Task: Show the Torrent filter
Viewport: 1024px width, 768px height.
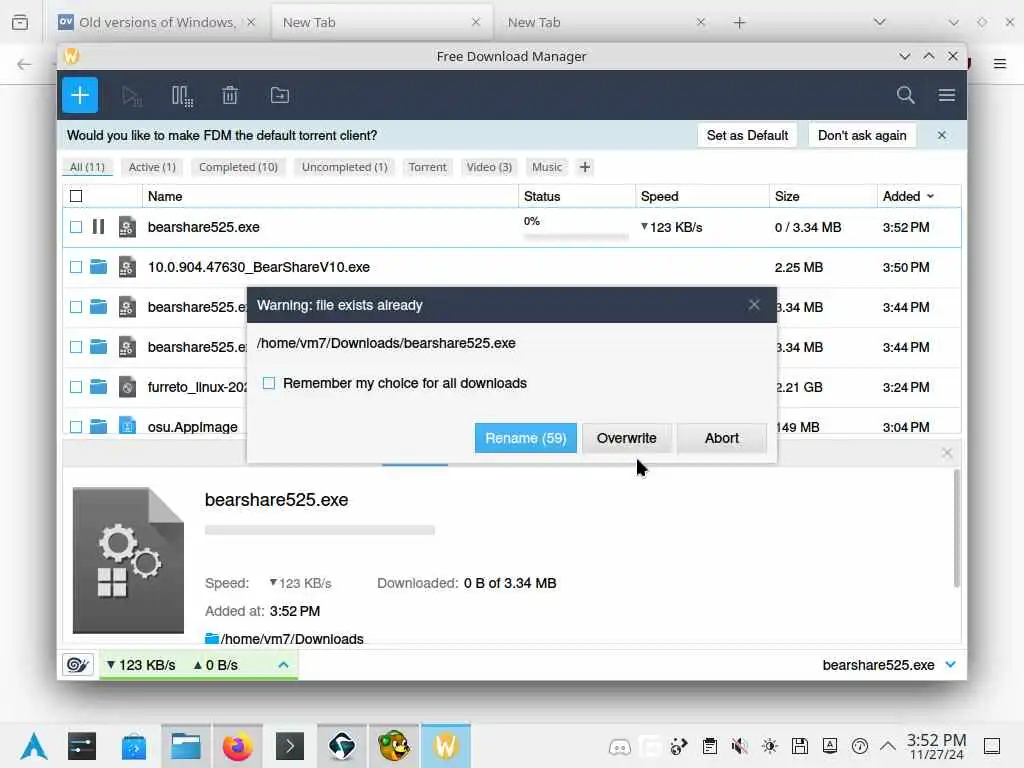Action: point(428,167)
